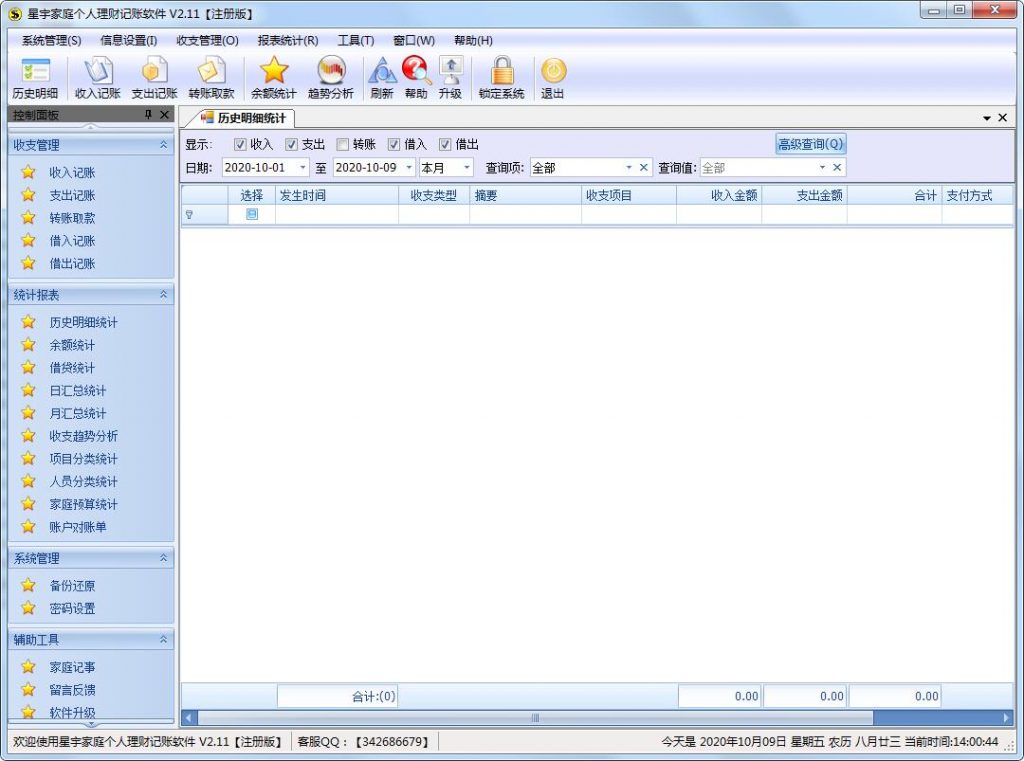Expand the 本月 period dropdown
The image size is (1024, 761).
pyautogui.click(x=466, y=168)
